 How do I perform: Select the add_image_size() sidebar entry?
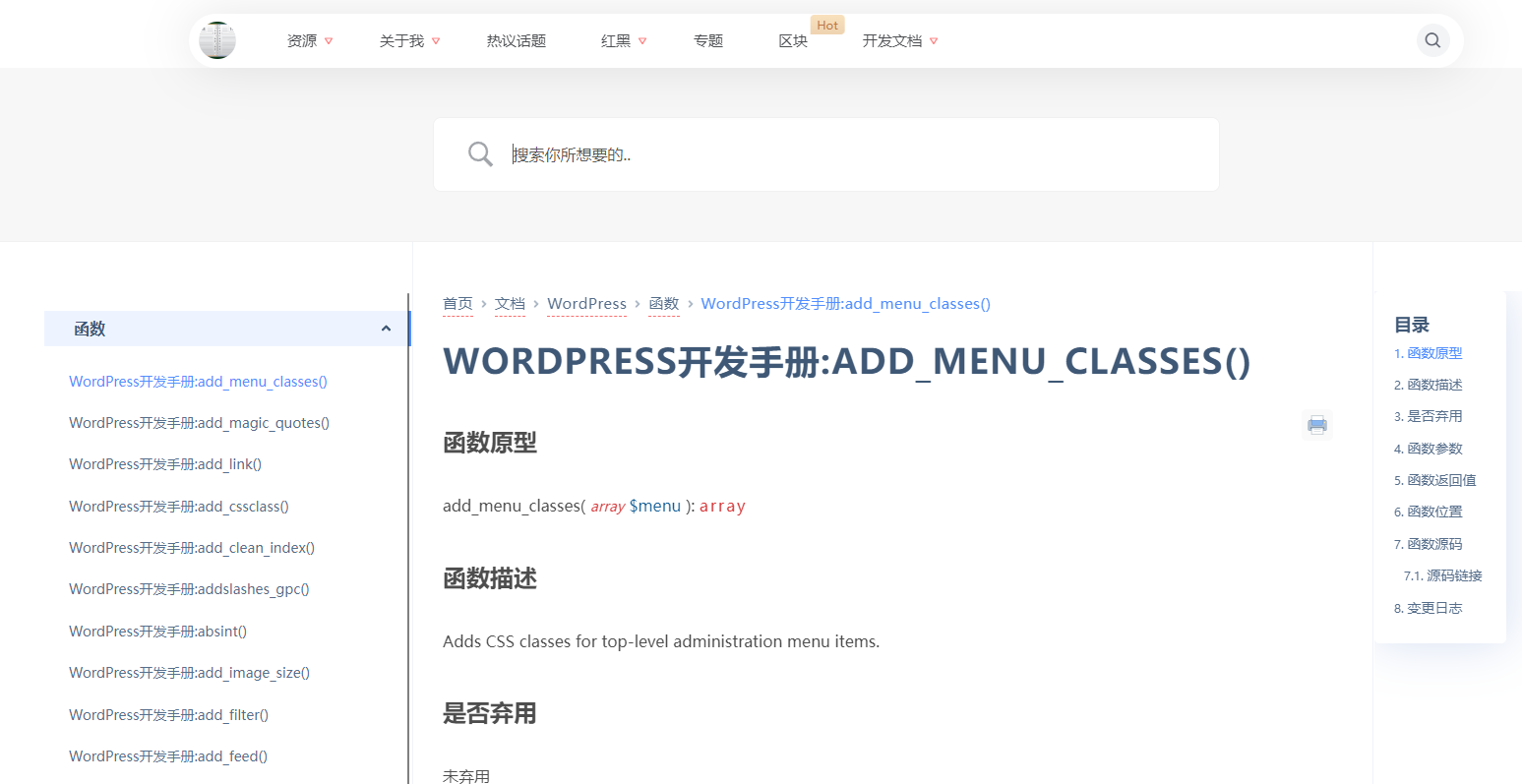pos(189,673)
